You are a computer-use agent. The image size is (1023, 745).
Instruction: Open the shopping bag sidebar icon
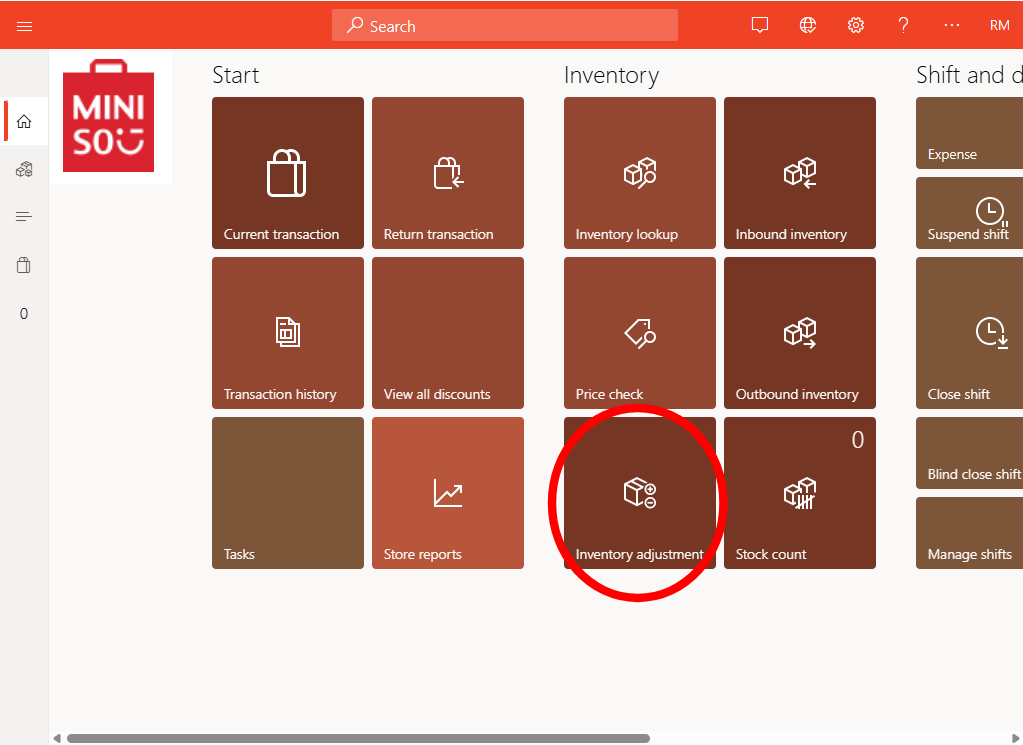(x=24, y=265)
